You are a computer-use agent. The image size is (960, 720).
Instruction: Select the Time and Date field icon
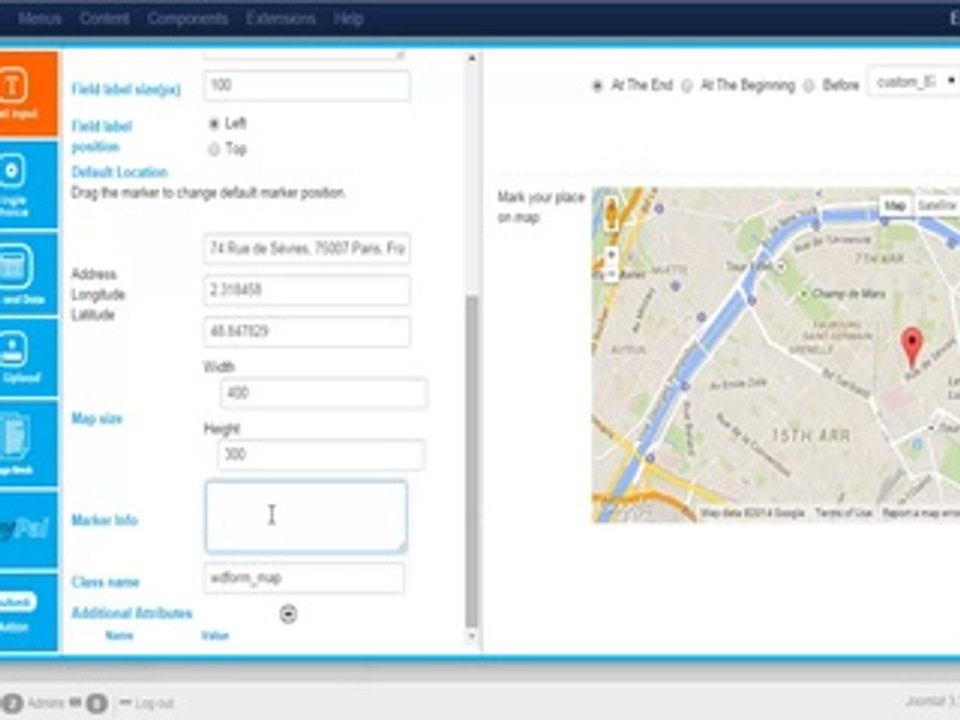pyautogui.click(x=27, y=274)
